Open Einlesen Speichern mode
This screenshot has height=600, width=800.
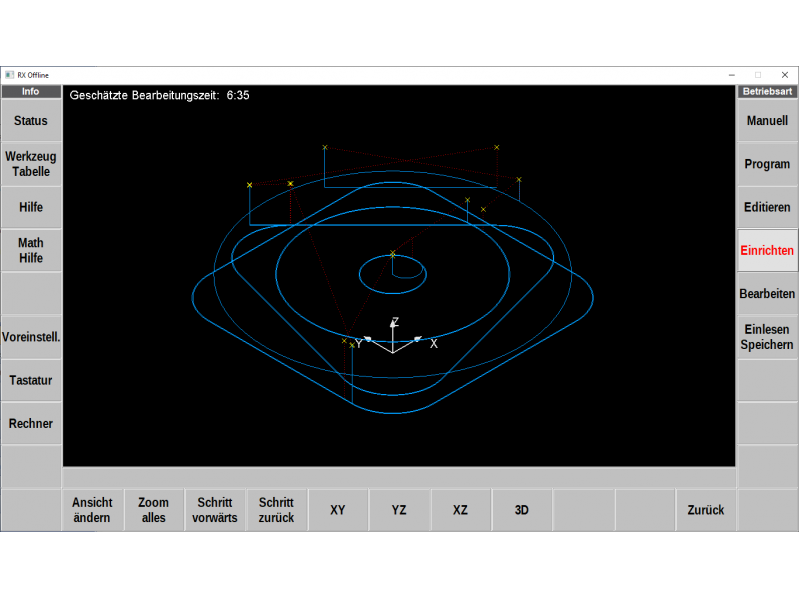(x=767, y=337)
